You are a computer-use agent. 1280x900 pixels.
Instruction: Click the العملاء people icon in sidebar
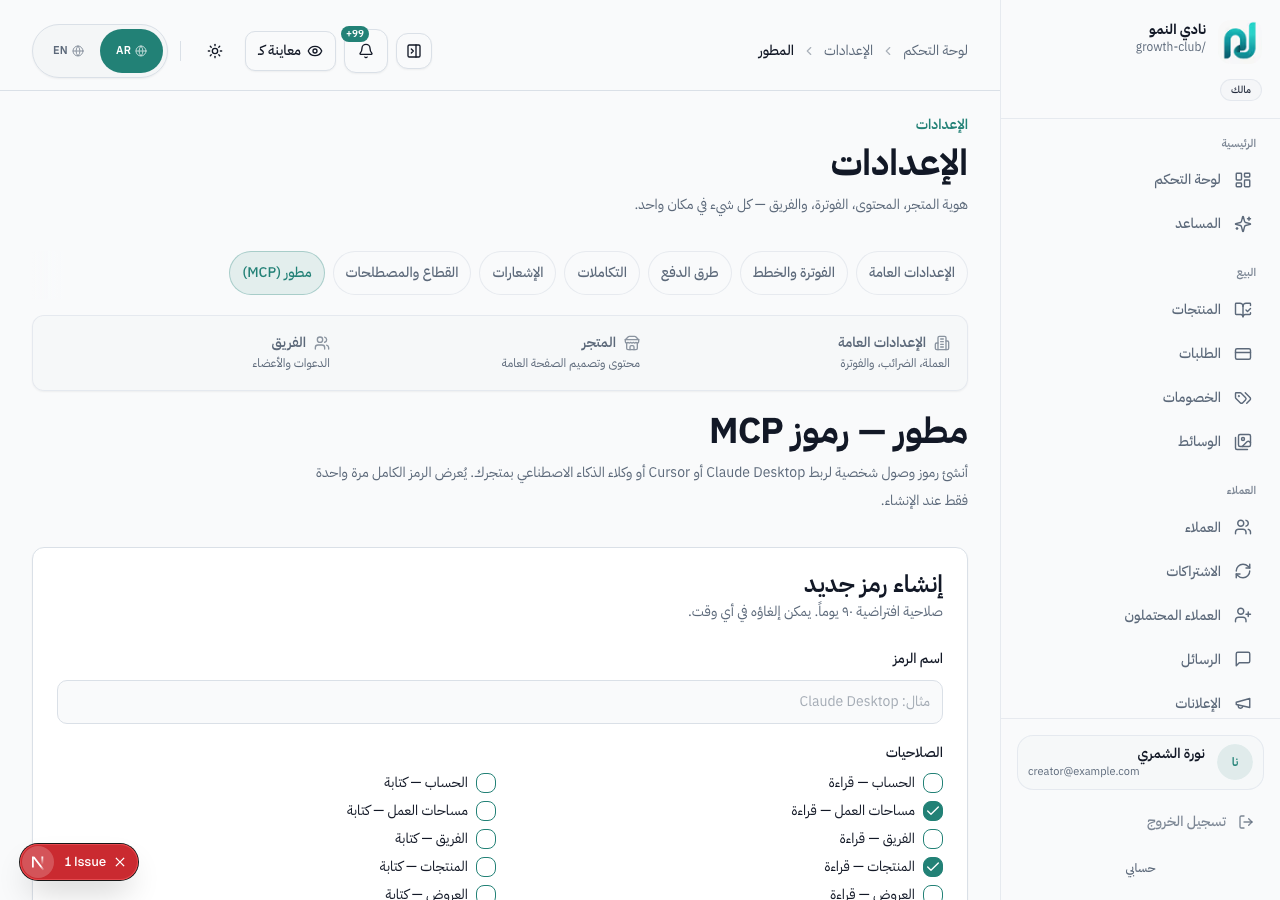(x=1243, y=527)
